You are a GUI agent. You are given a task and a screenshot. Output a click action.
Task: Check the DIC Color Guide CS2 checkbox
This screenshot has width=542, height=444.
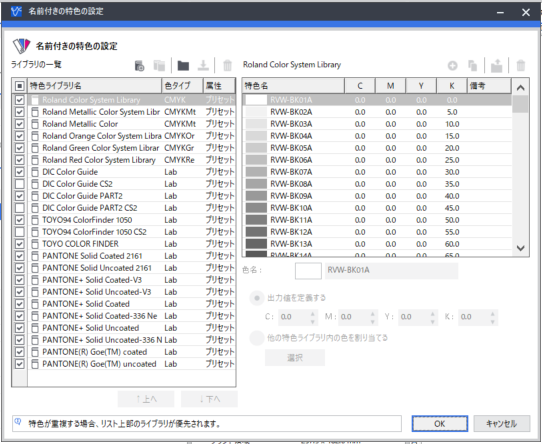(x=20, y=184)
